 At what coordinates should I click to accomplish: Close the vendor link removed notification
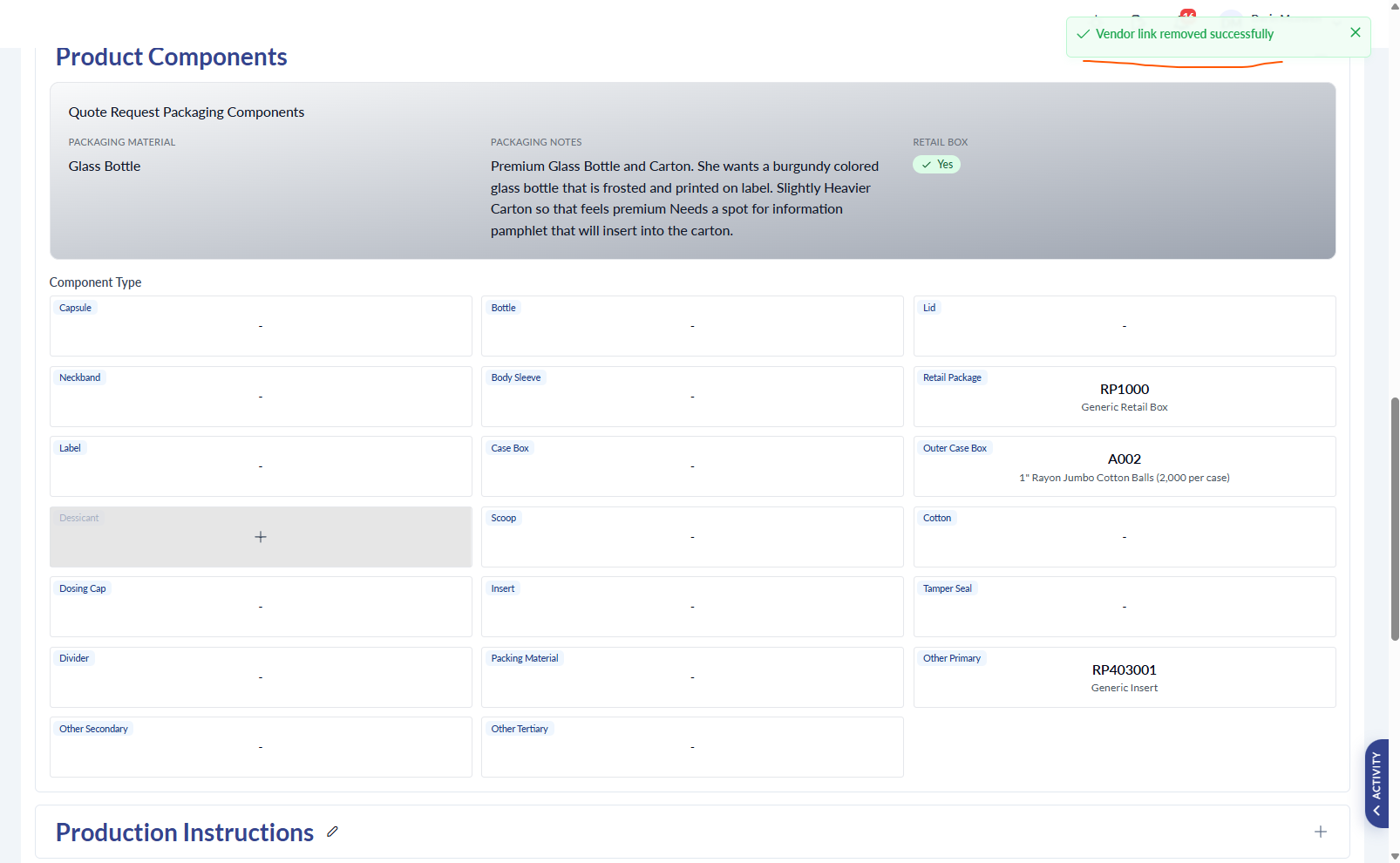click(x=1355, y=32)
